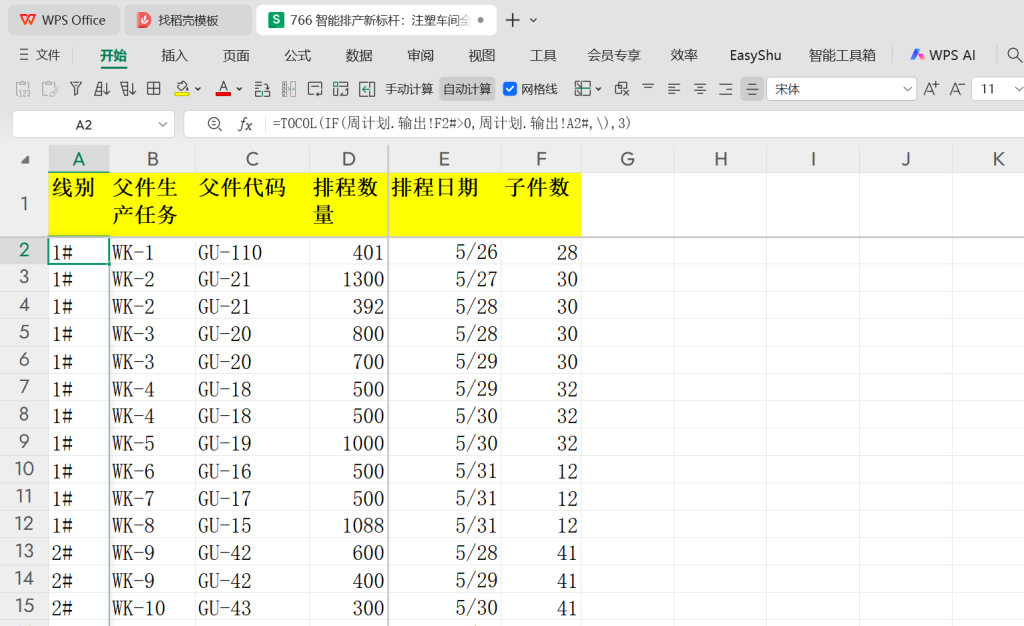The height and width of the screenshot is (626, 1024).
Task: Switch to the WPS Office home tab
Action: (63, 20)
